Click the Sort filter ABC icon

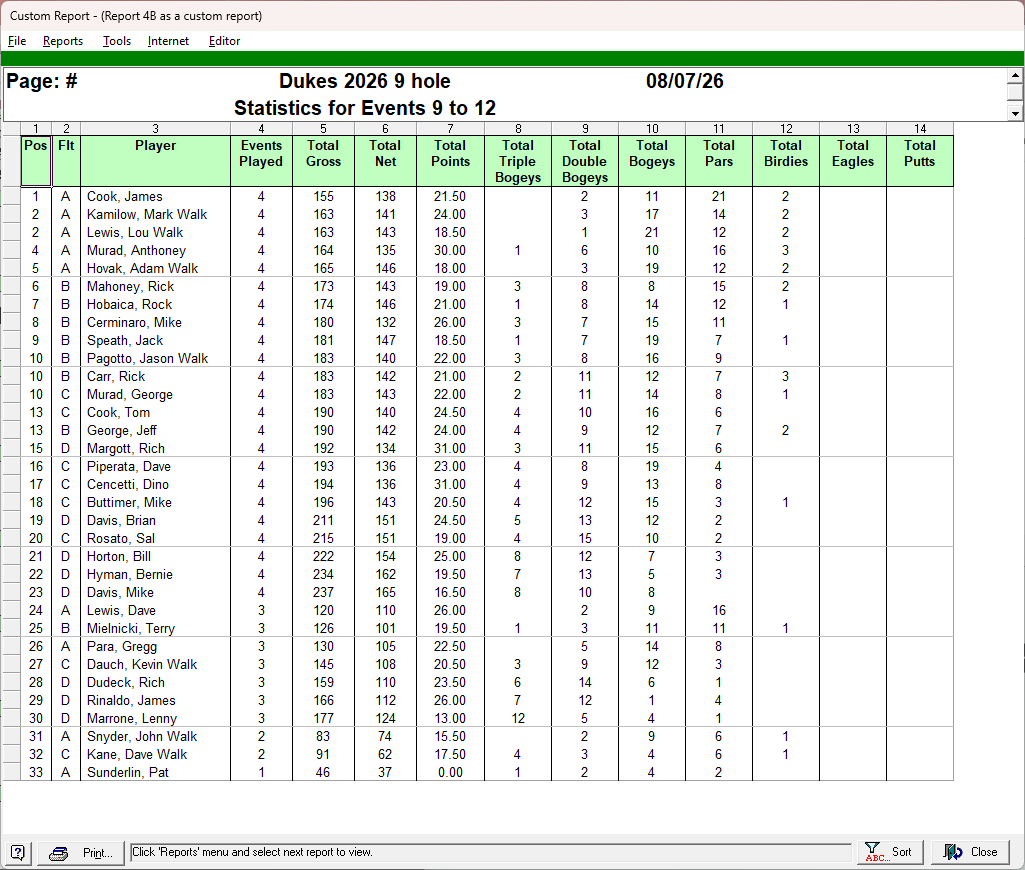(873, 852)
